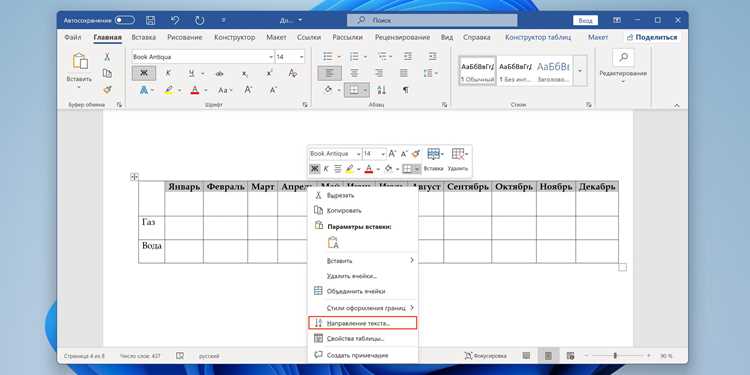750x375 pixels.
Task: Choose Направление текста in the context menu
Action: point(362,323)
